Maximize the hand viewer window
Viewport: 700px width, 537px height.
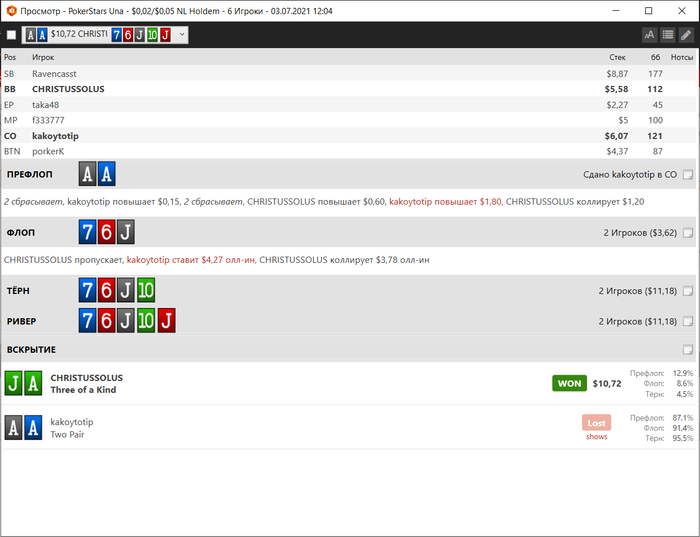click(649, 11)
